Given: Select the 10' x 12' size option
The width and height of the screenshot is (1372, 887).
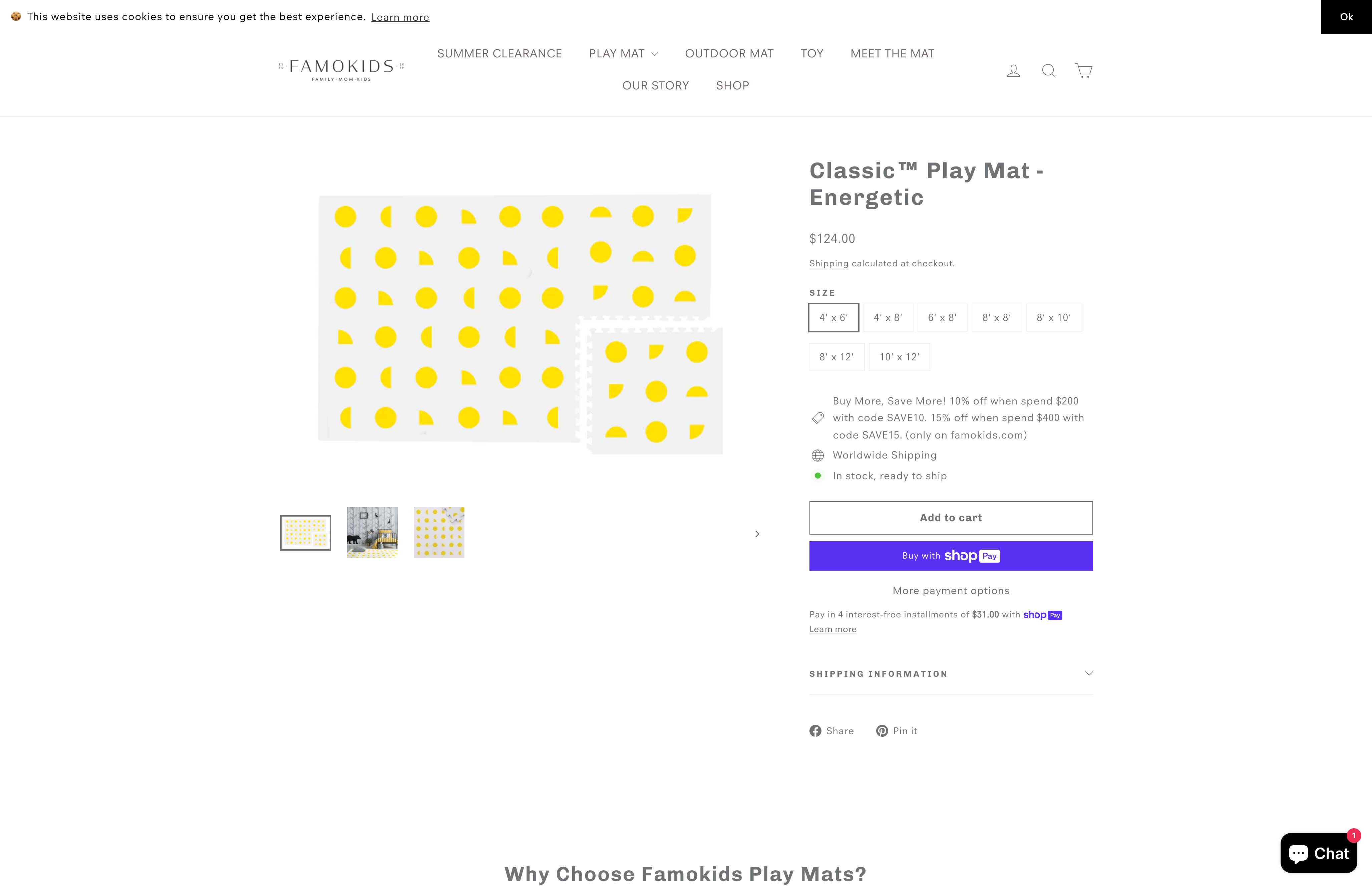Looking at the screenshot, I should pyautogui.click(x=899, y=357).
